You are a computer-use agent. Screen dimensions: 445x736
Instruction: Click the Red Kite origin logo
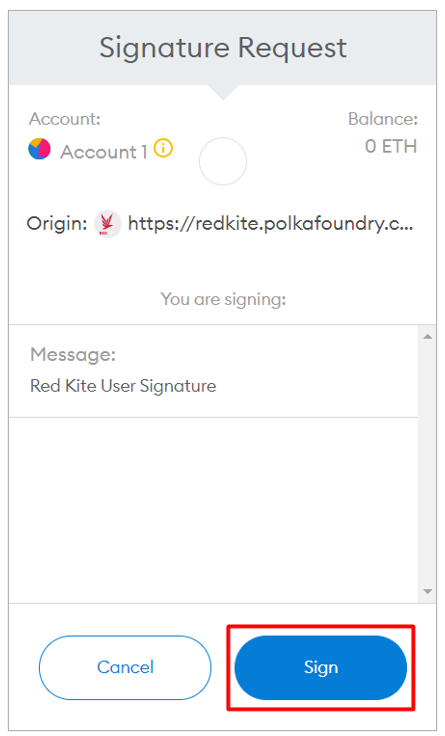[107, 223]
